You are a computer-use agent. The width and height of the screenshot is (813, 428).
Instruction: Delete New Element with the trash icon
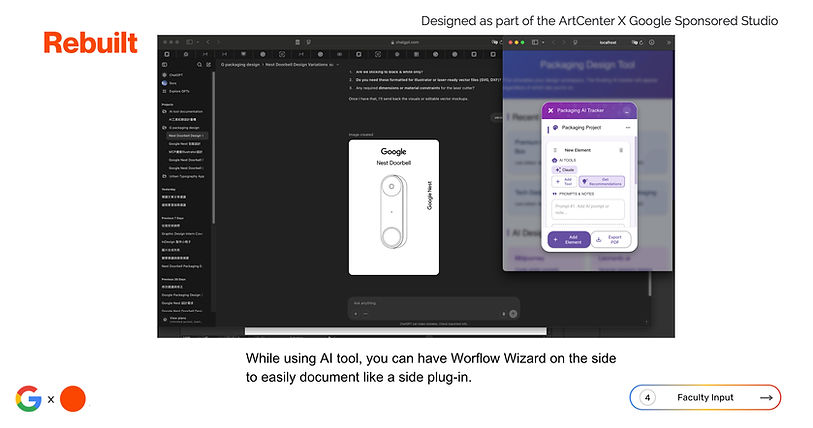[x=621, y=150]
